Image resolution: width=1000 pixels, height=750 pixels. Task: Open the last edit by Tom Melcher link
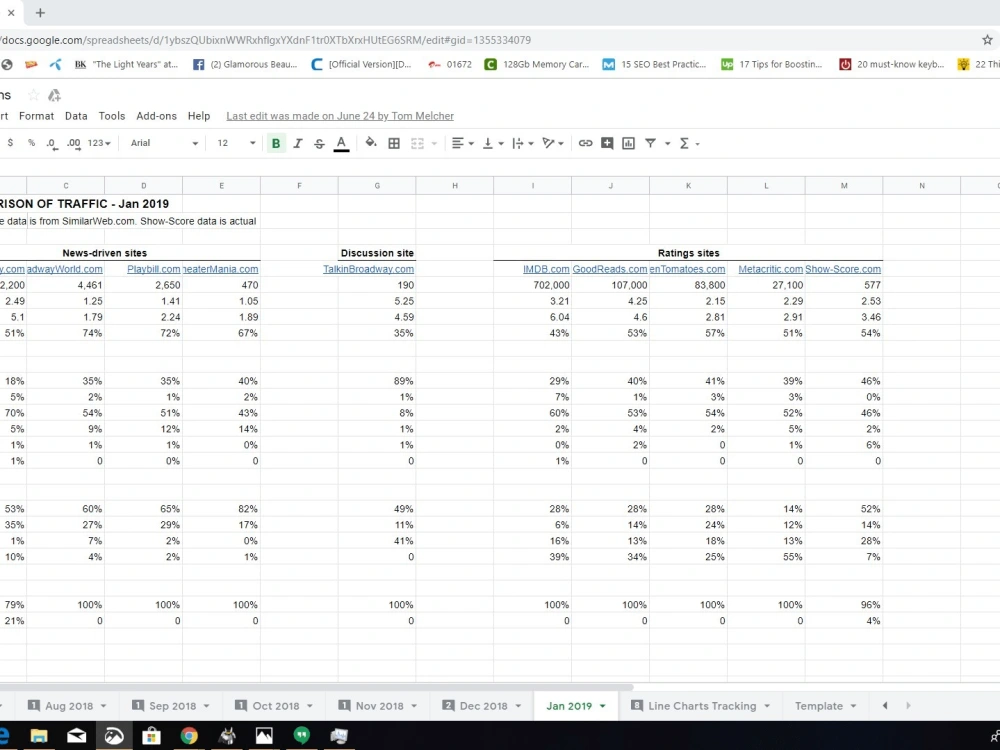[340, 116]
